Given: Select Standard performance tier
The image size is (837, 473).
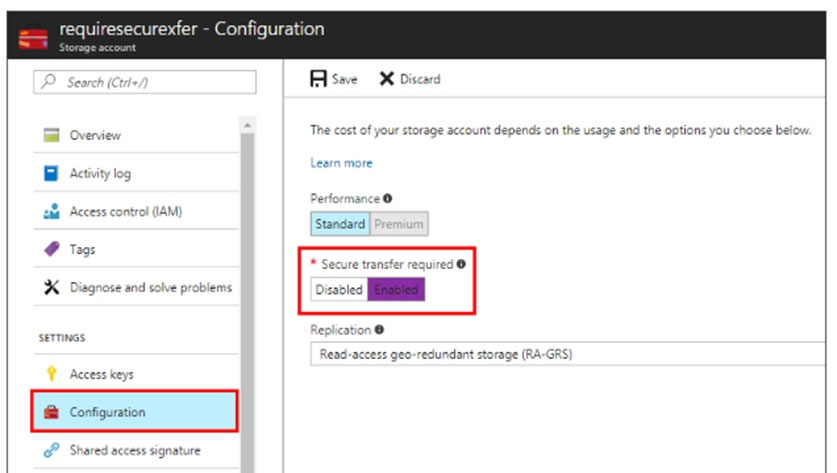Looking at the screenshot, I should click(x=340, y=224).
